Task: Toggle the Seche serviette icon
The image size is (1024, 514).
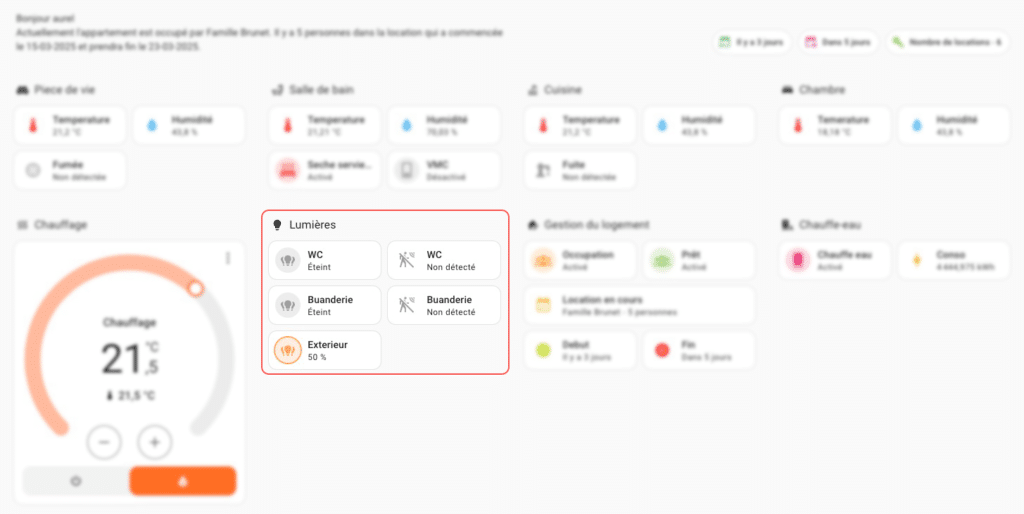Action: coord(287,170)
